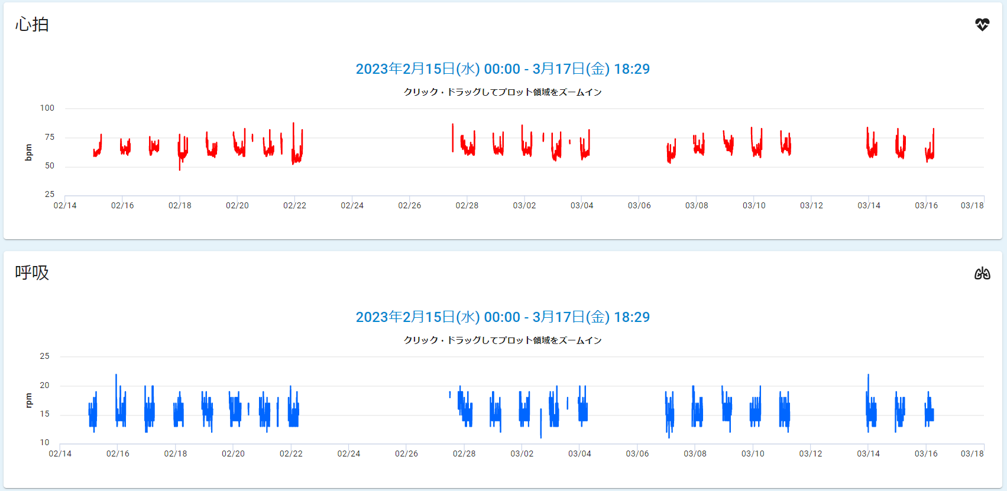Screen dimensions: 1007x491
Task: Click the bpm y-axis title
Action: coord(29,151)
